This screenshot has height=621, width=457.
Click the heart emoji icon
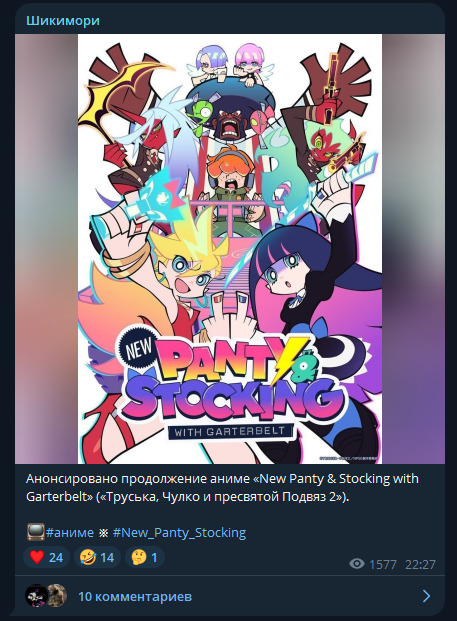[x=37, y=557]
